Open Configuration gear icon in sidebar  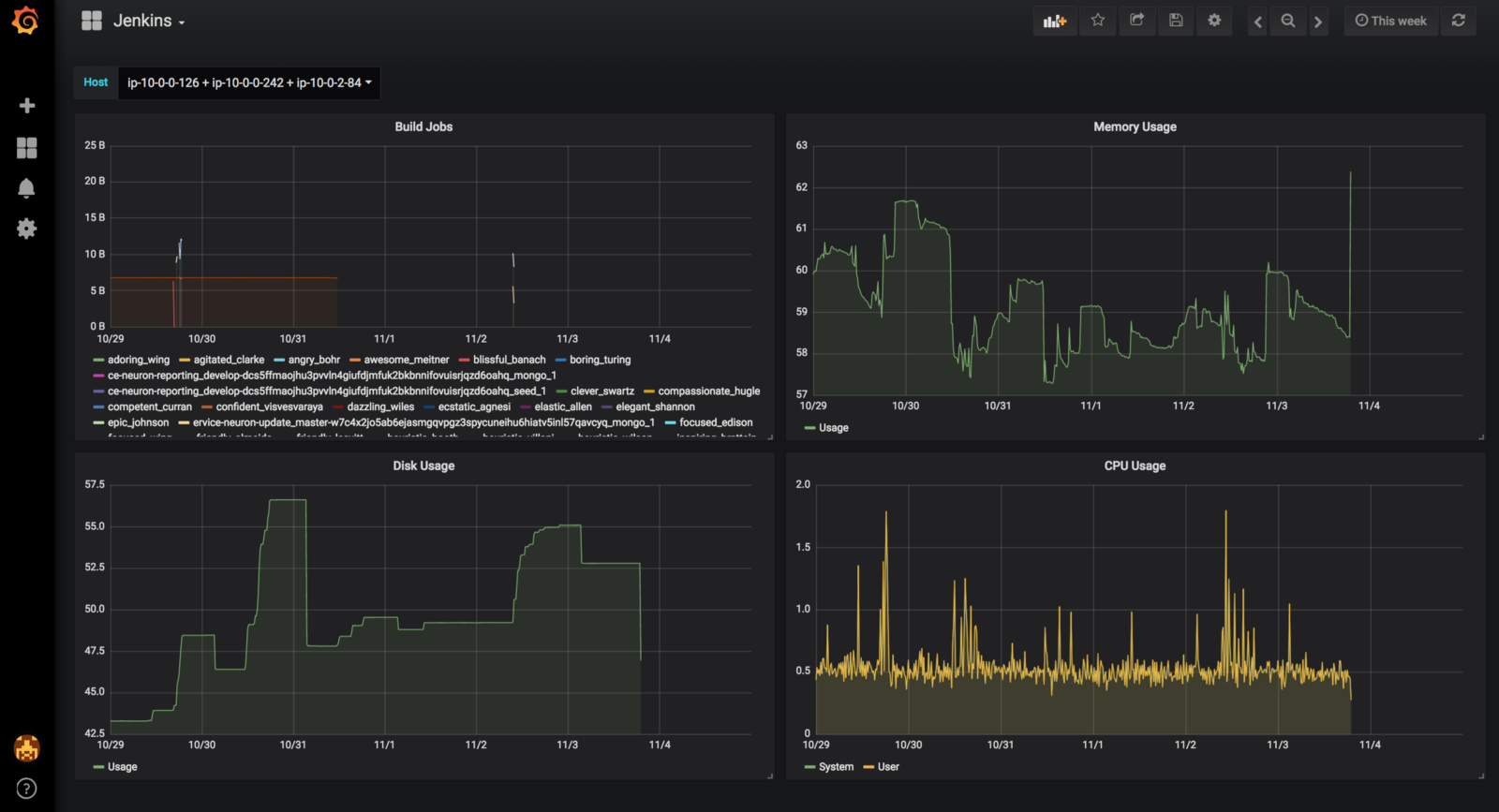27,229
